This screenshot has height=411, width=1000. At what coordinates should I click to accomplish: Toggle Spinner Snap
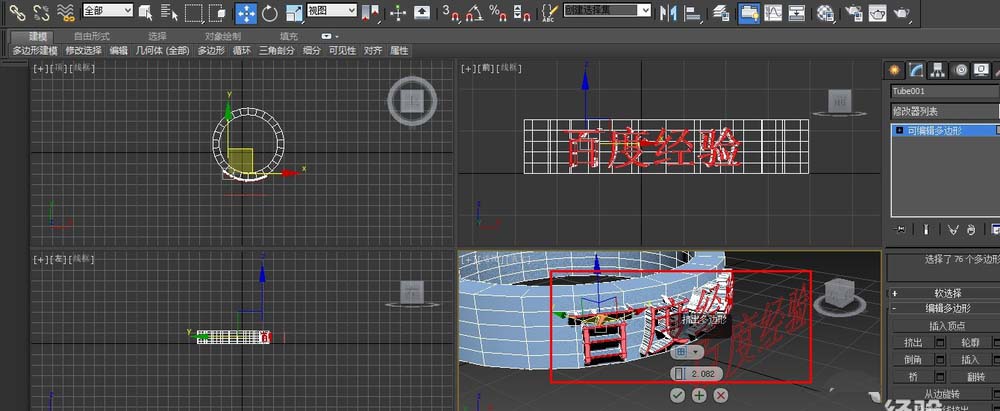tap(520, 11)
